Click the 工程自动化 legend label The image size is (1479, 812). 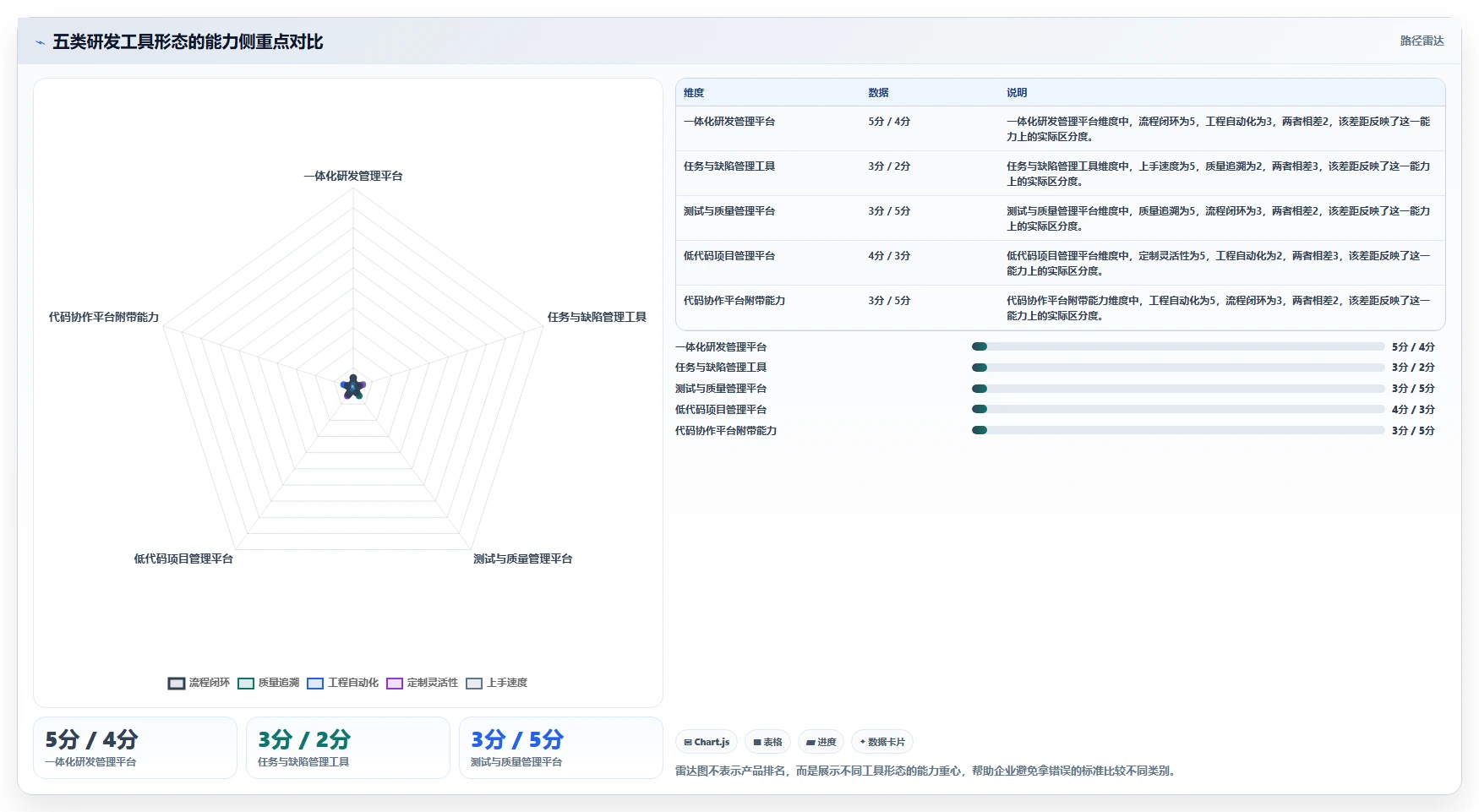[353, 683]
